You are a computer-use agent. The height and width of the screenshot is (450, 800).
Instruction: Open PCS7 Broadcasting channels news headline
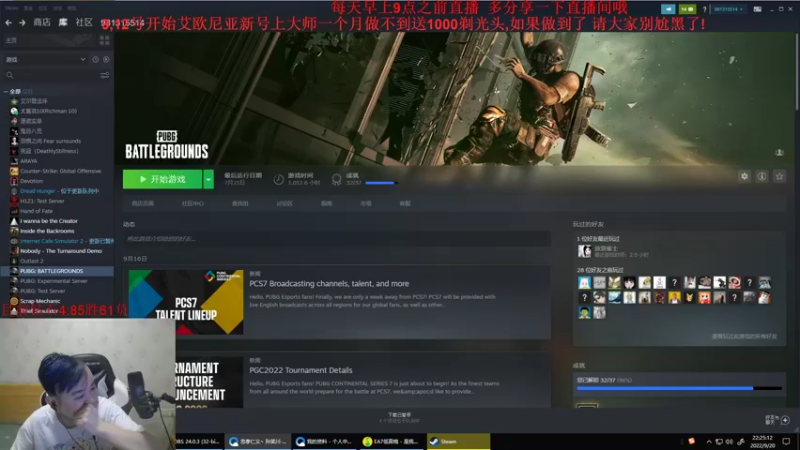tap(329, 284)
